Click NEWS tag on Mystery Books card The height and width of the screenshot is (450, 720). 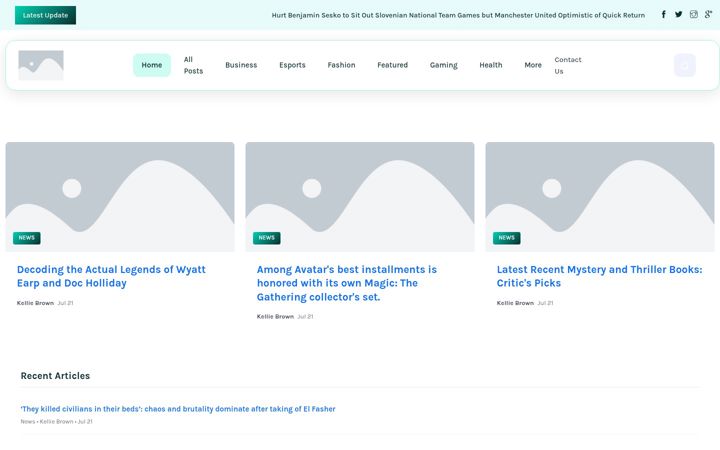click(x=506, y=238)
